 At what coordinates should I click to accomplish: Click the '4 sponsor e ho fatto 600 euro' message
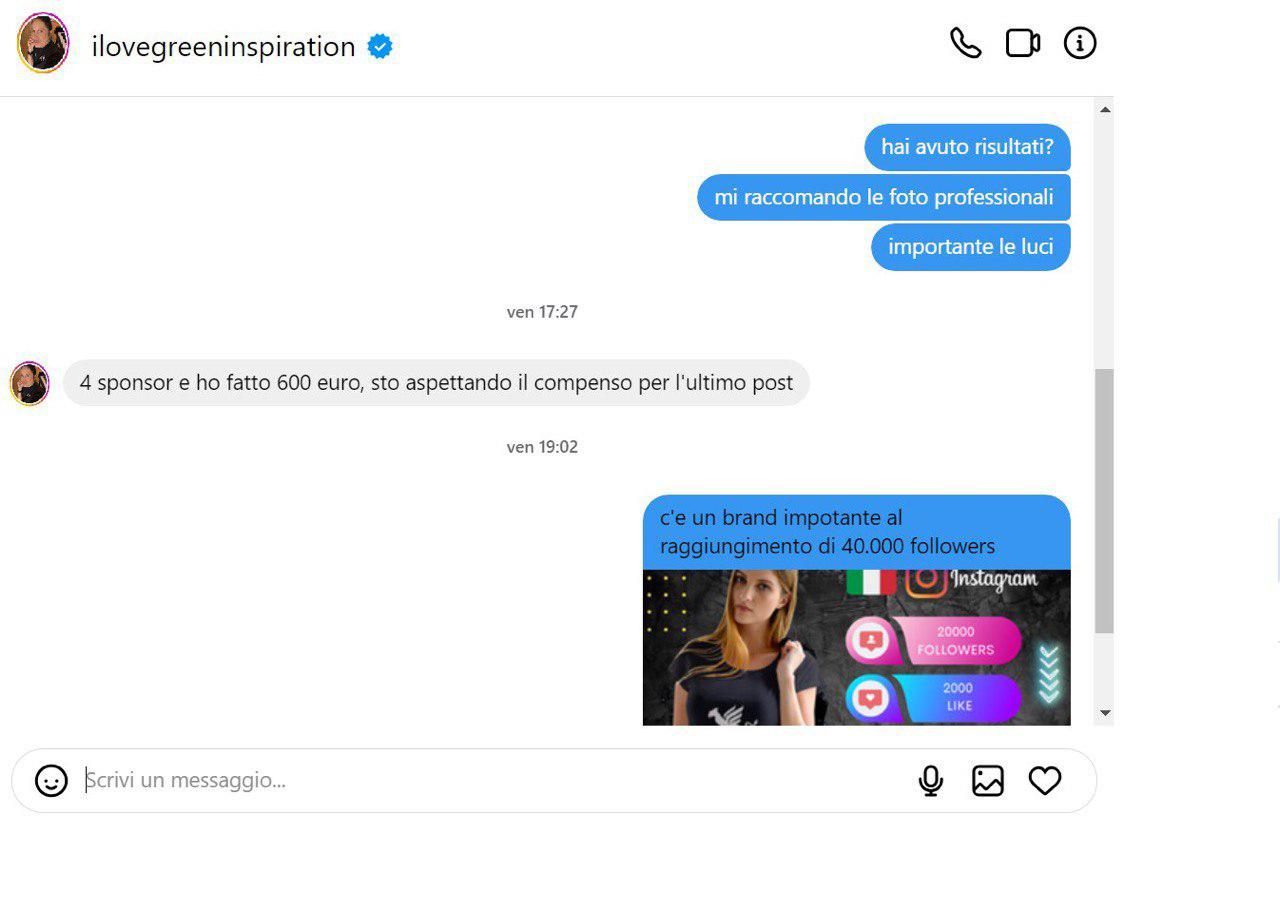(x=436, y=383)
